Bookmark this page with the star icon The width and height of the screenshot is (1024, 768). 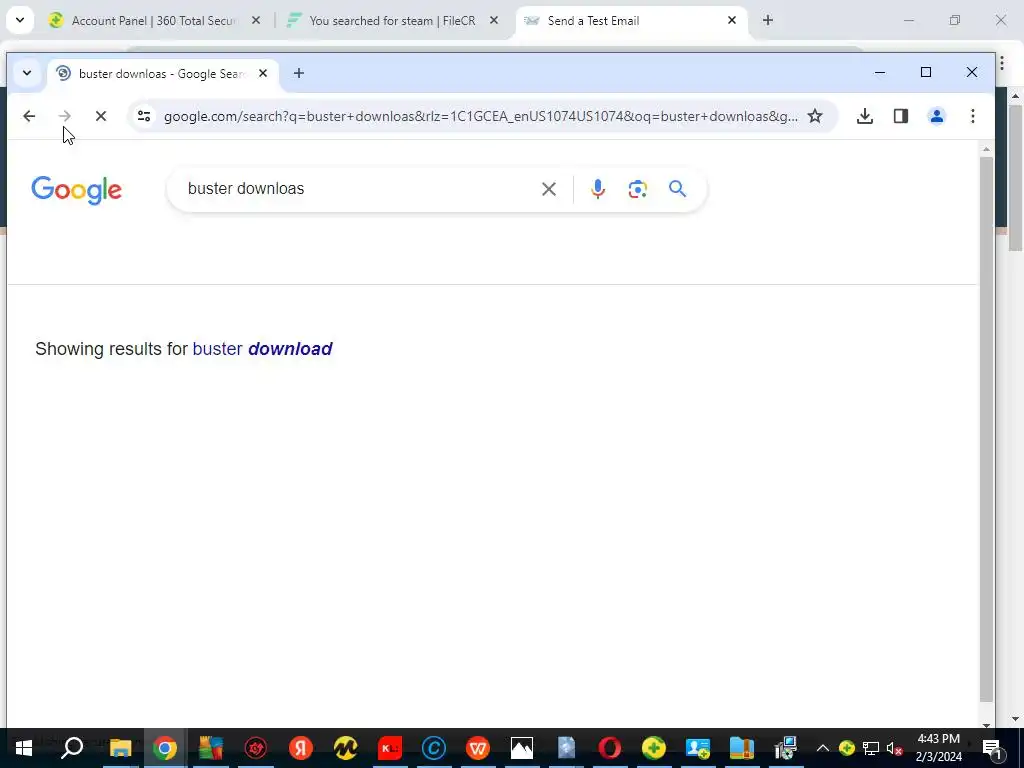(x=814, y=116)
